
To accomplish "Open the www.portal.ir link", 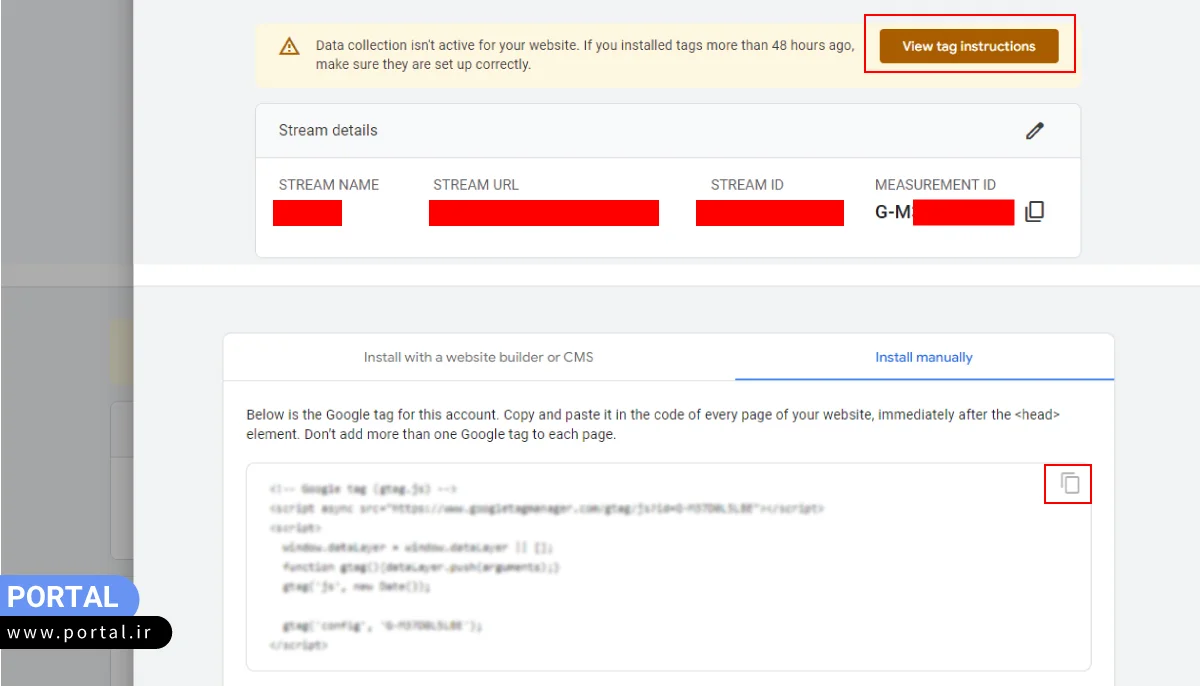I will pos(82,633).
